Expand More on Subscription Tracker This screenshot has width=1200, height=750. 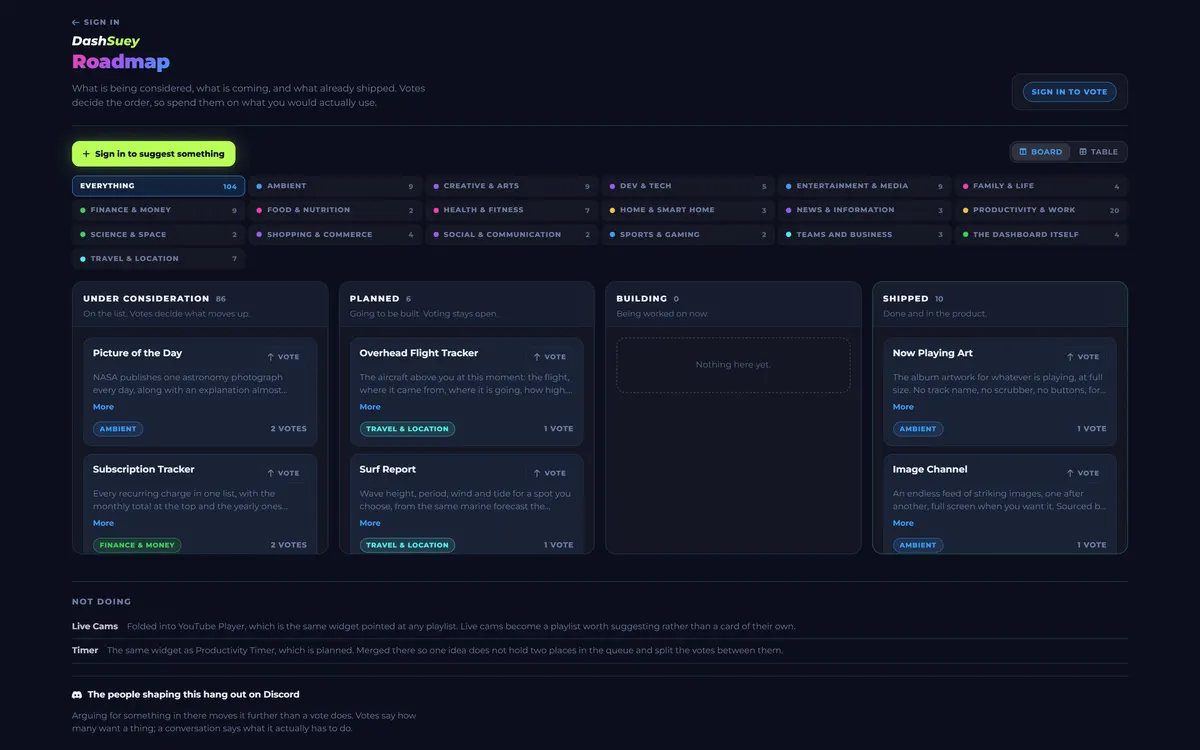coord(103,523)
